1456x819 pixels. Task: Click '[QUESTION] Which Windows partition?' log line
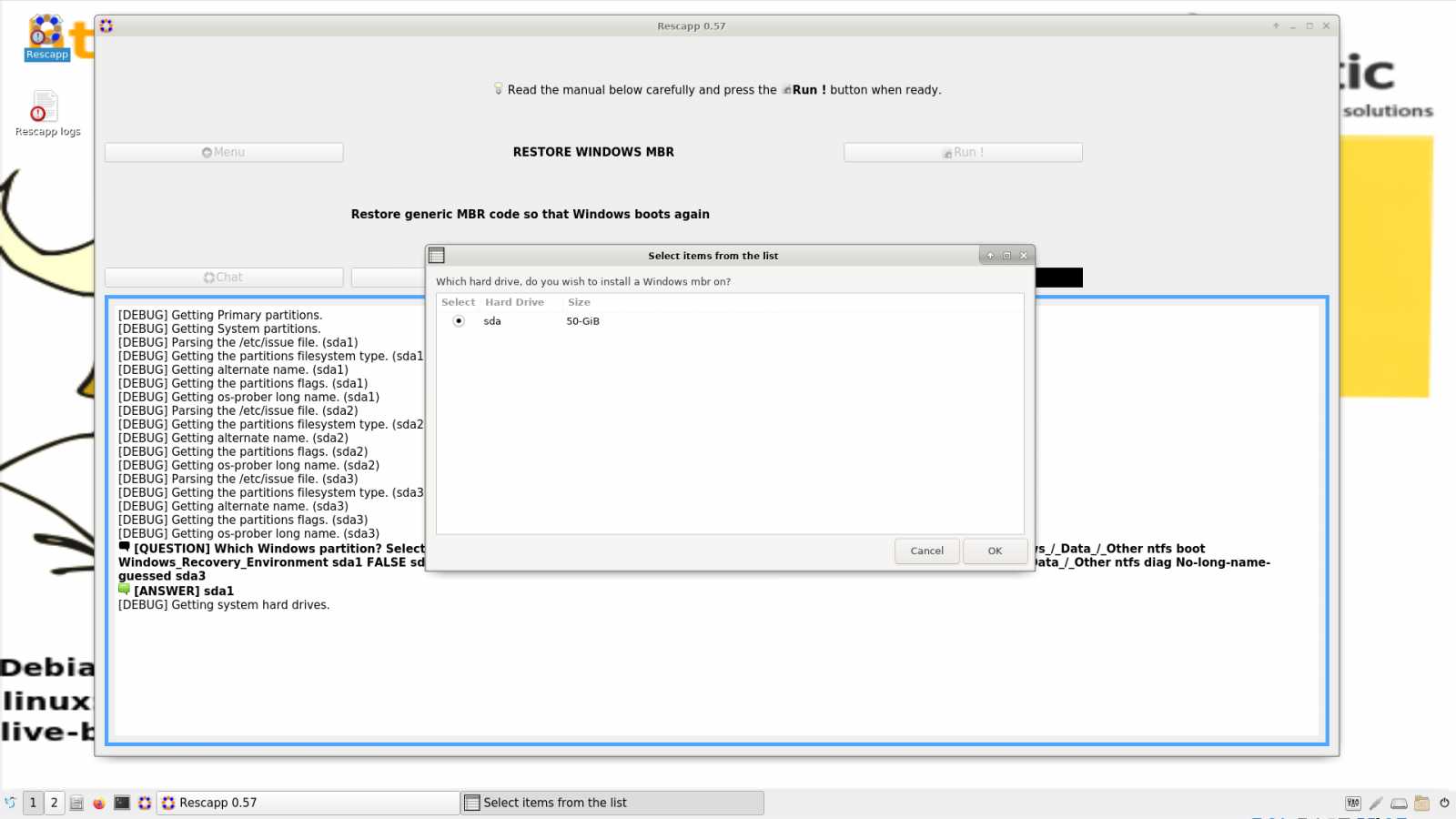[271, 549]
